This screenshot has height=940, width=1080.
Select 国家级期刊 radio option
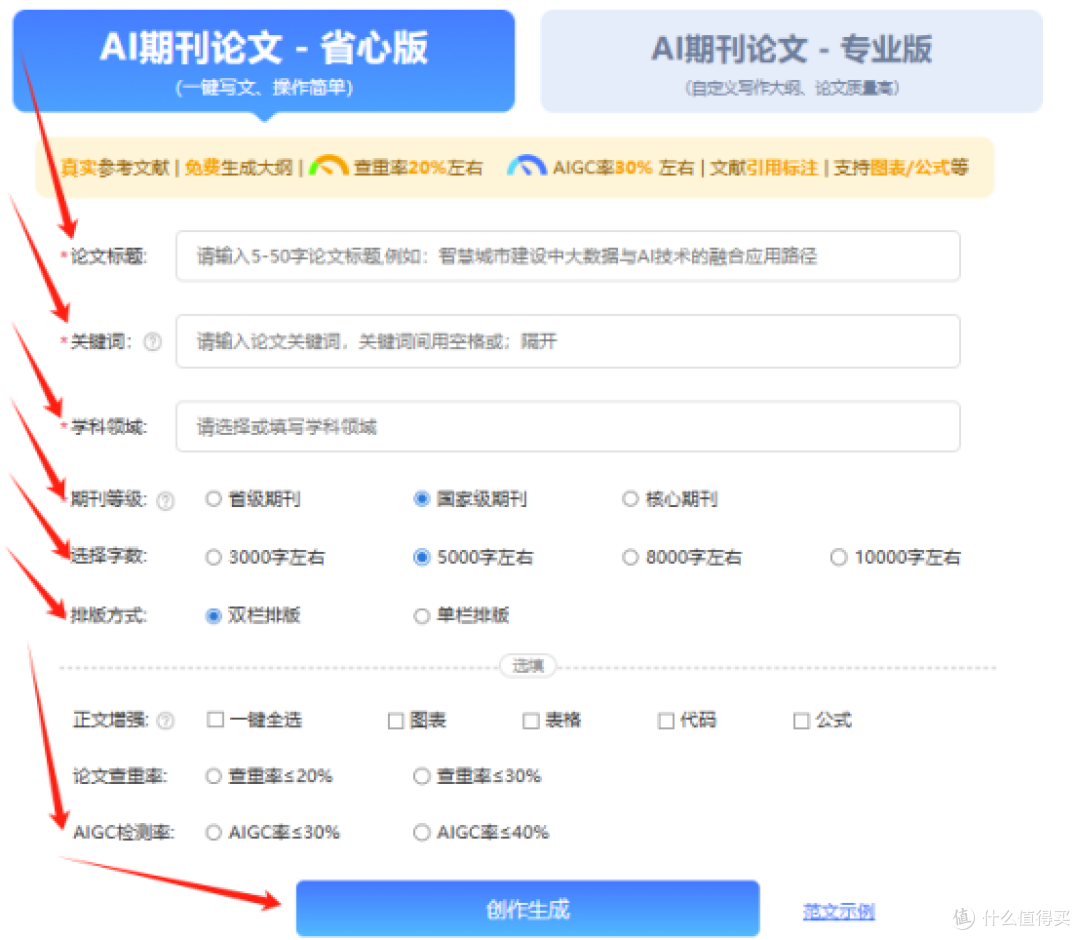tap(422, 499)
